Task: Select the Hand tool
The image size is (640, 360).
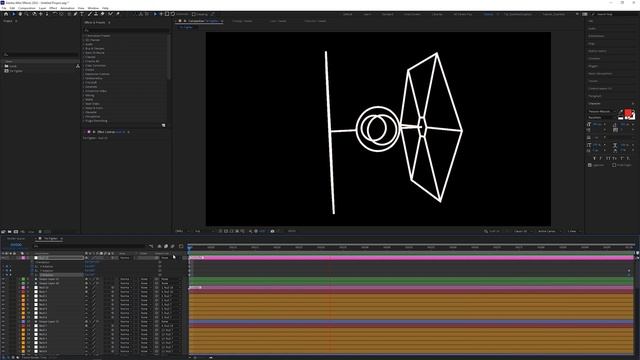Action: 20,14
